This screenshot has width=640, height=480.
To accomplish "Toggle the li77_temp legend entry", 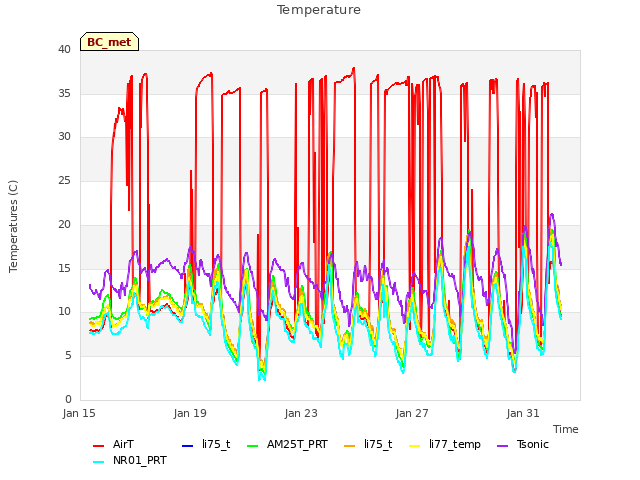I will tap(445, 444).
